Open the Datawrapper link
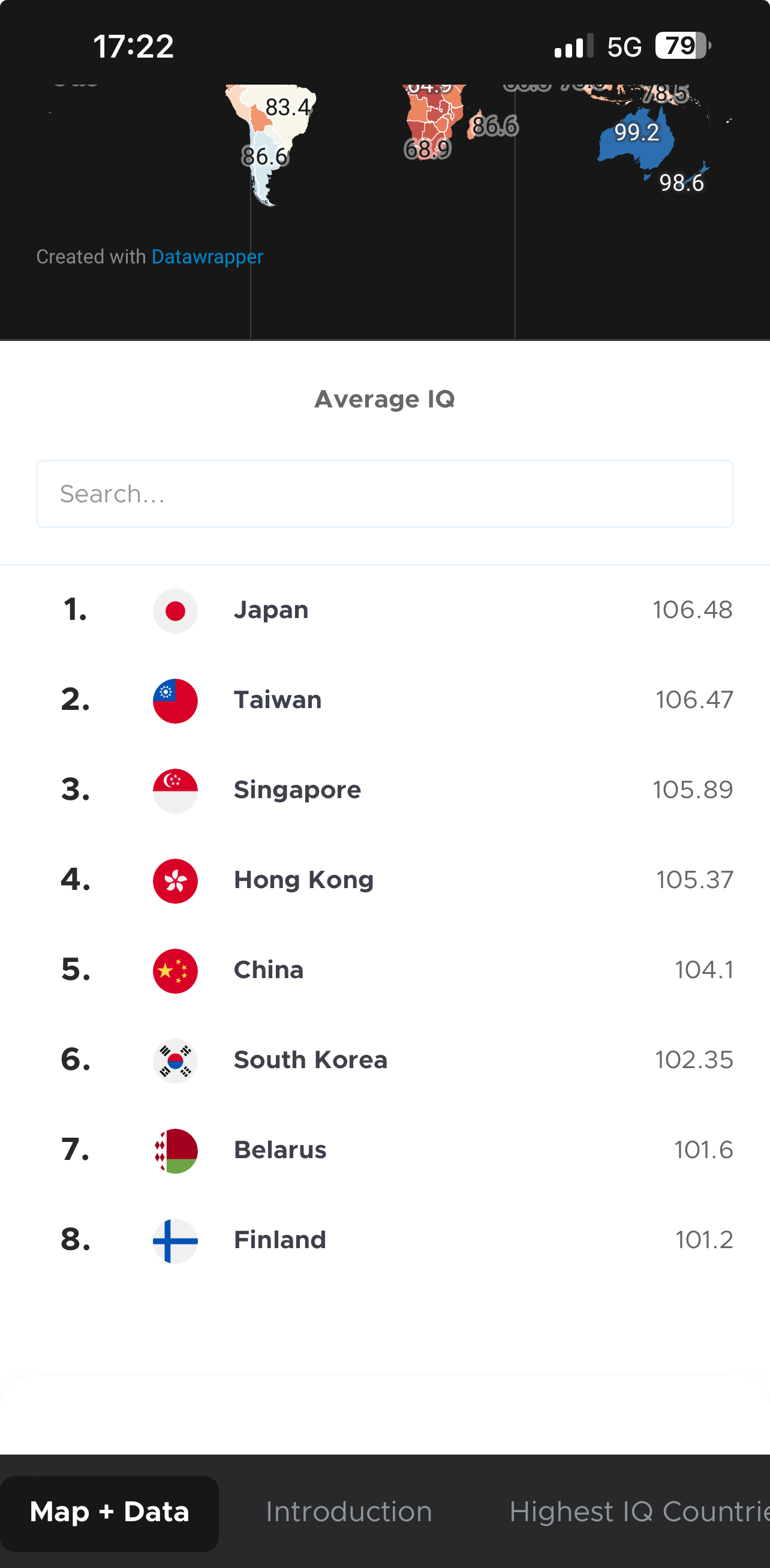This screenshot has height=1568, width=770. 207,257
